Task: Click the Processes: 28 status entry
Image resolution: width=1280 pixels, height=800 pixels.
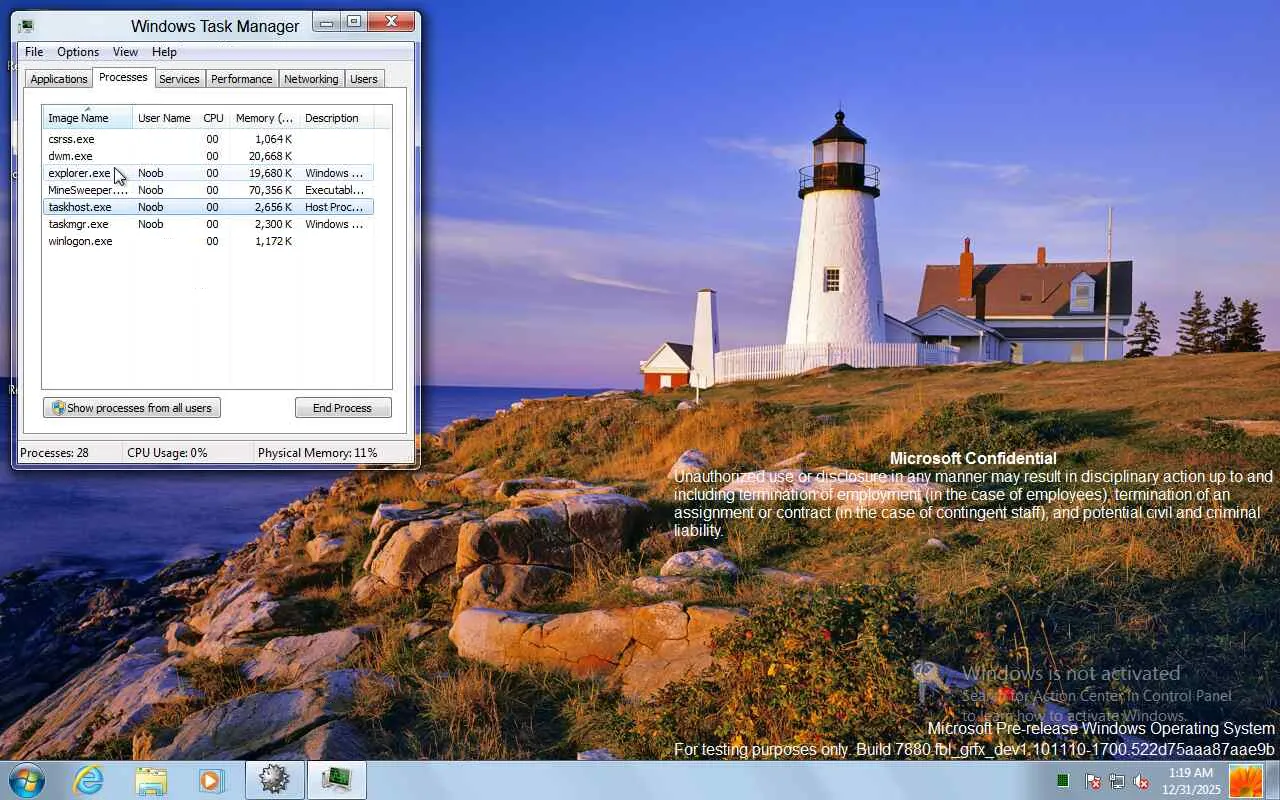Action: (54, 453)
